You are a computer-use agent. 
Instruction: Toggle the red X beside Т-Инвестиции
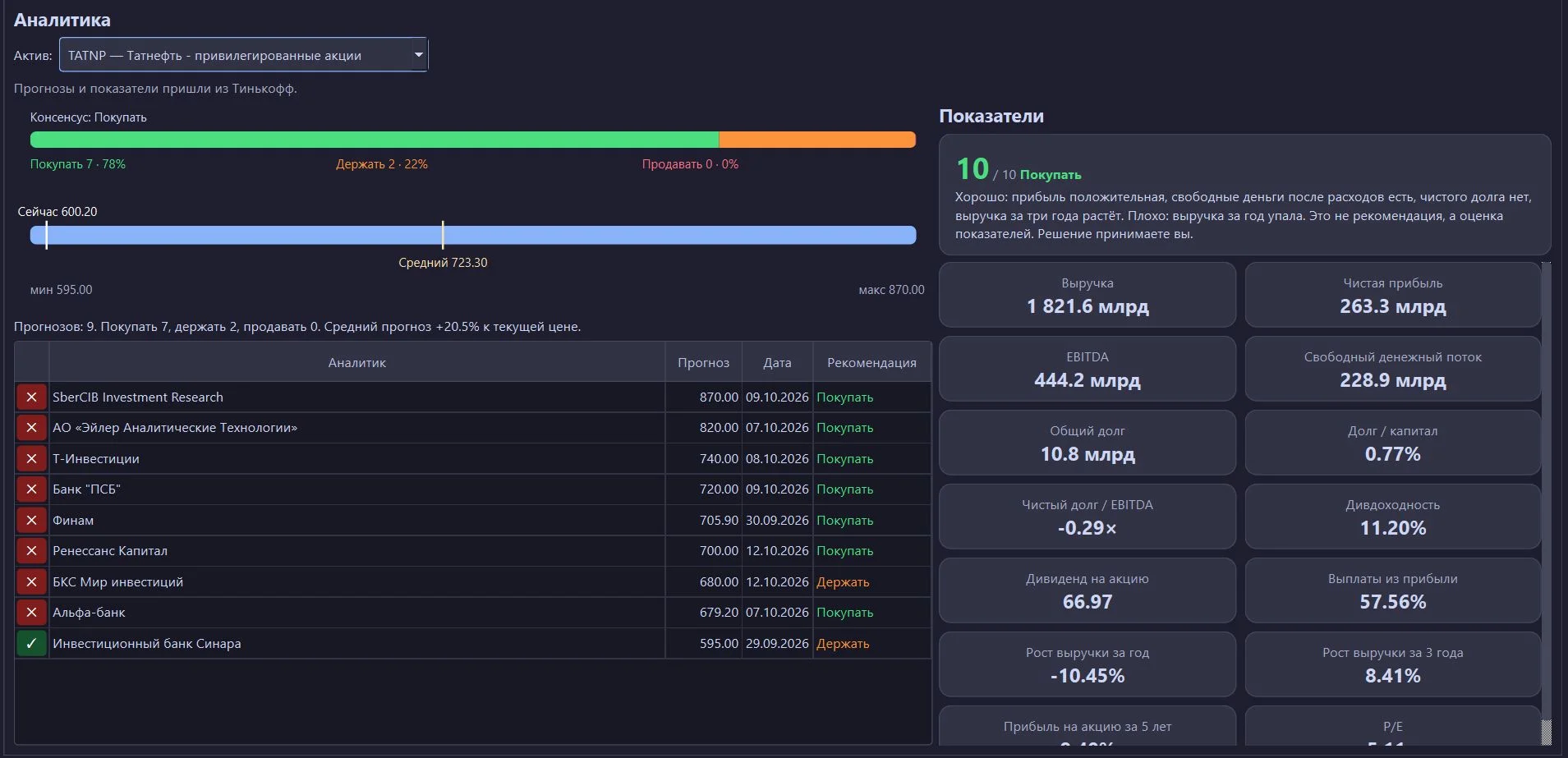click(x=31, y=459)
